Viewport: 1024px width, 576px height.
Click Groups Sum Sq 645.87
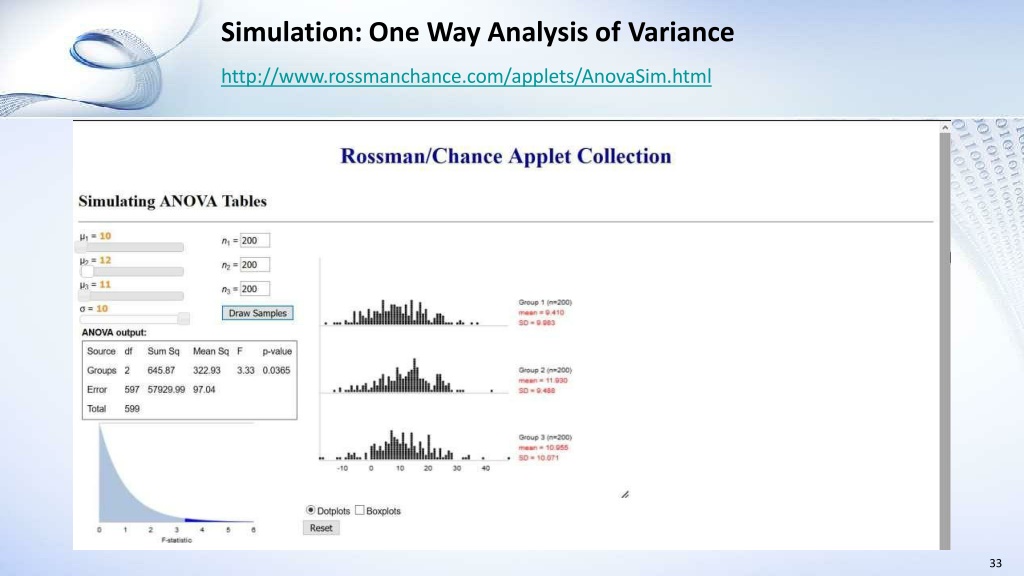tap(161, 370)
